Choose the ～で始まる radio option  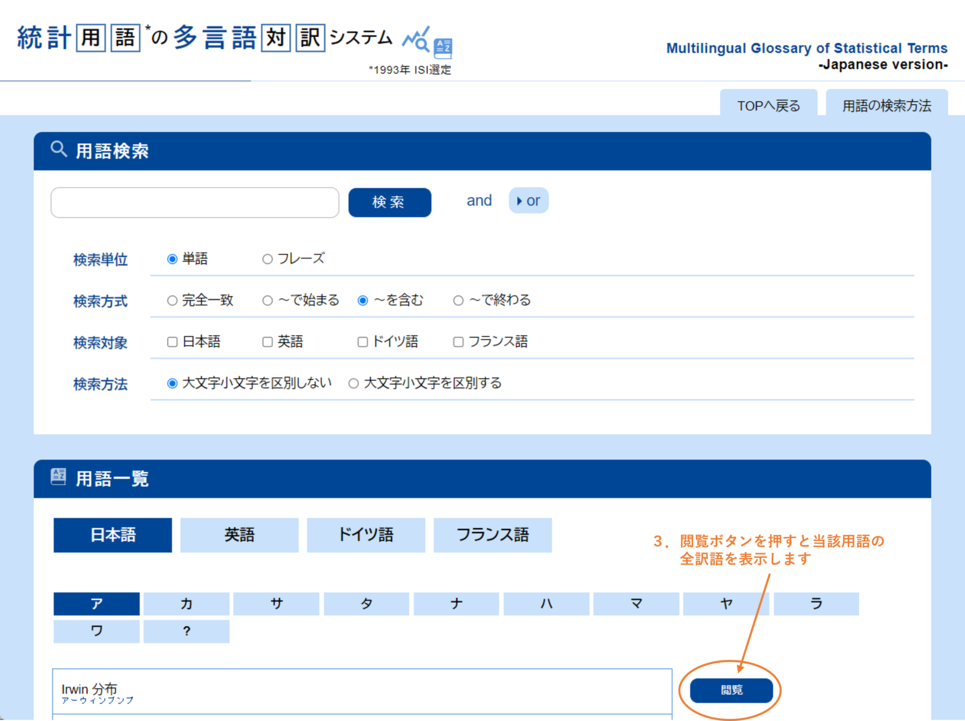pyautogui.click(x=267, y=300)
